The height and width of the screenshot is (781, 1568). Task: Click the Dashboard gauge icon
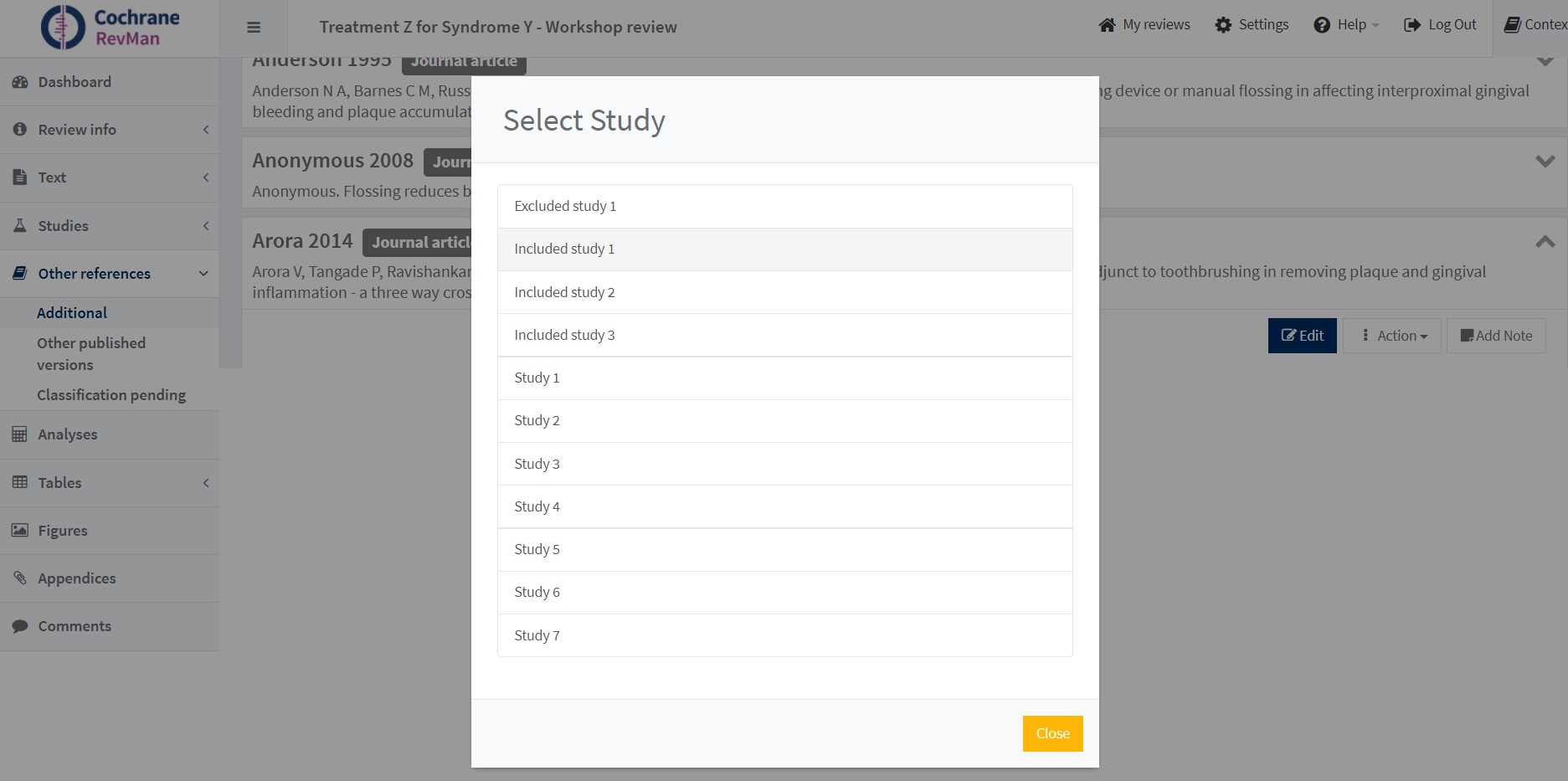20,82
